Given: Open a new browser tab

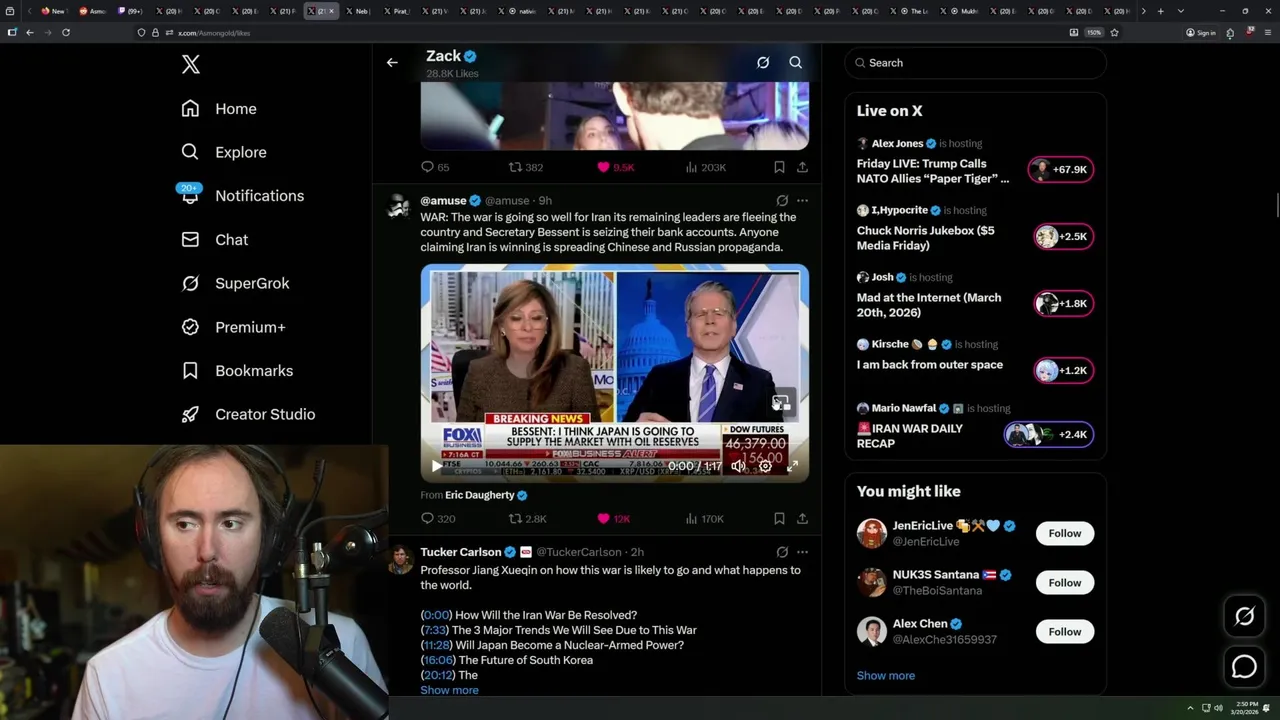Looking at the screenshot, I should (1160, 11).
